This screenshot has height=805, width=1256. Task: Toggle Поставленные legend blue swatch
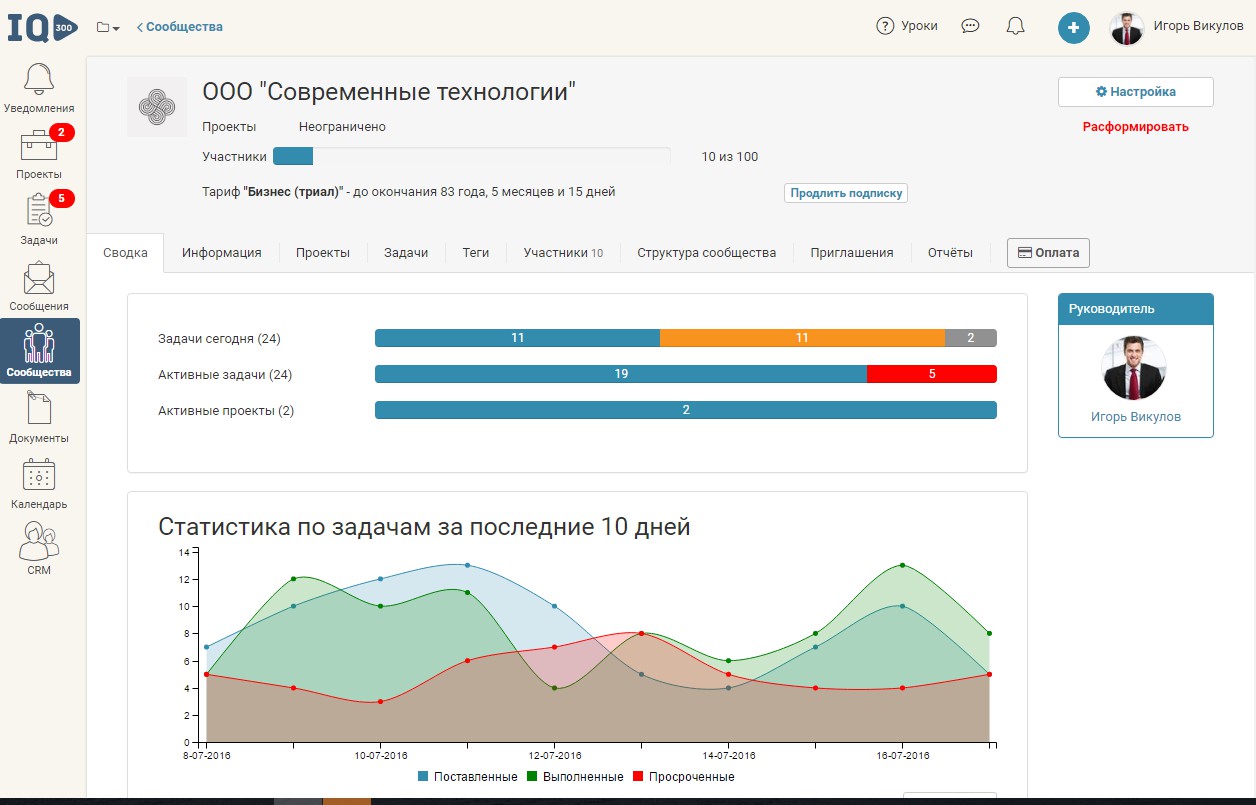[x=424, y=777]
